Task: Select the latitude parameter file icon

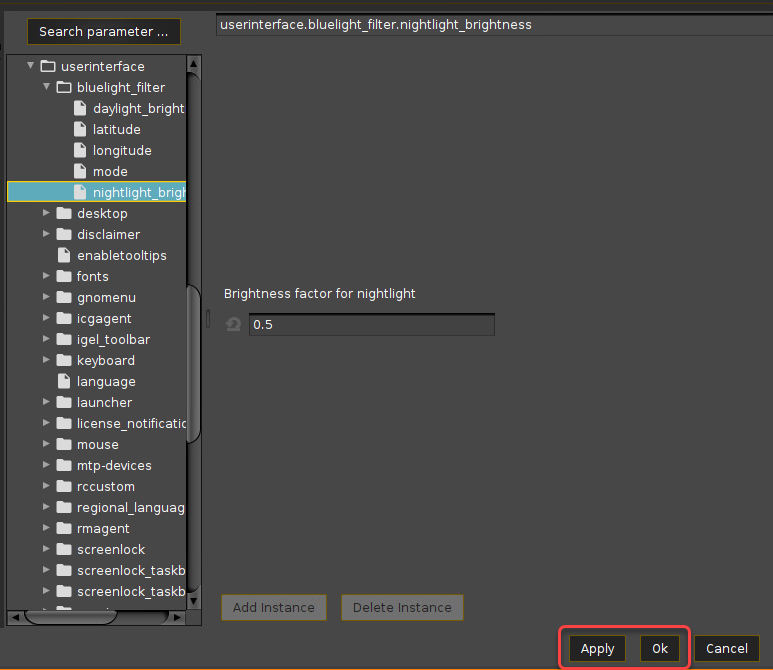Action: tap(82, 130)
